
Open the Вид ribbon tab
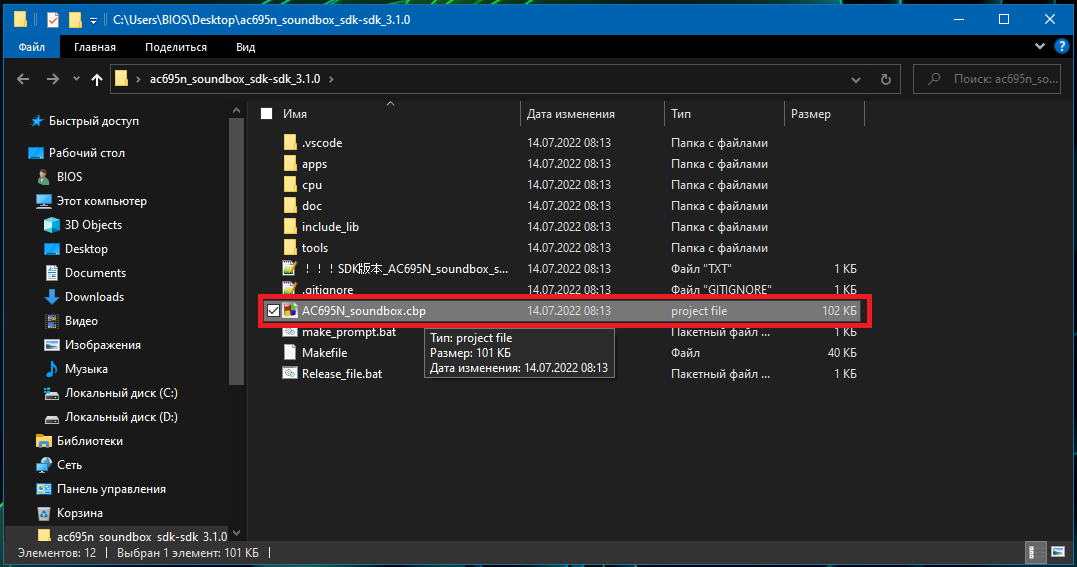tap(245, 47)
